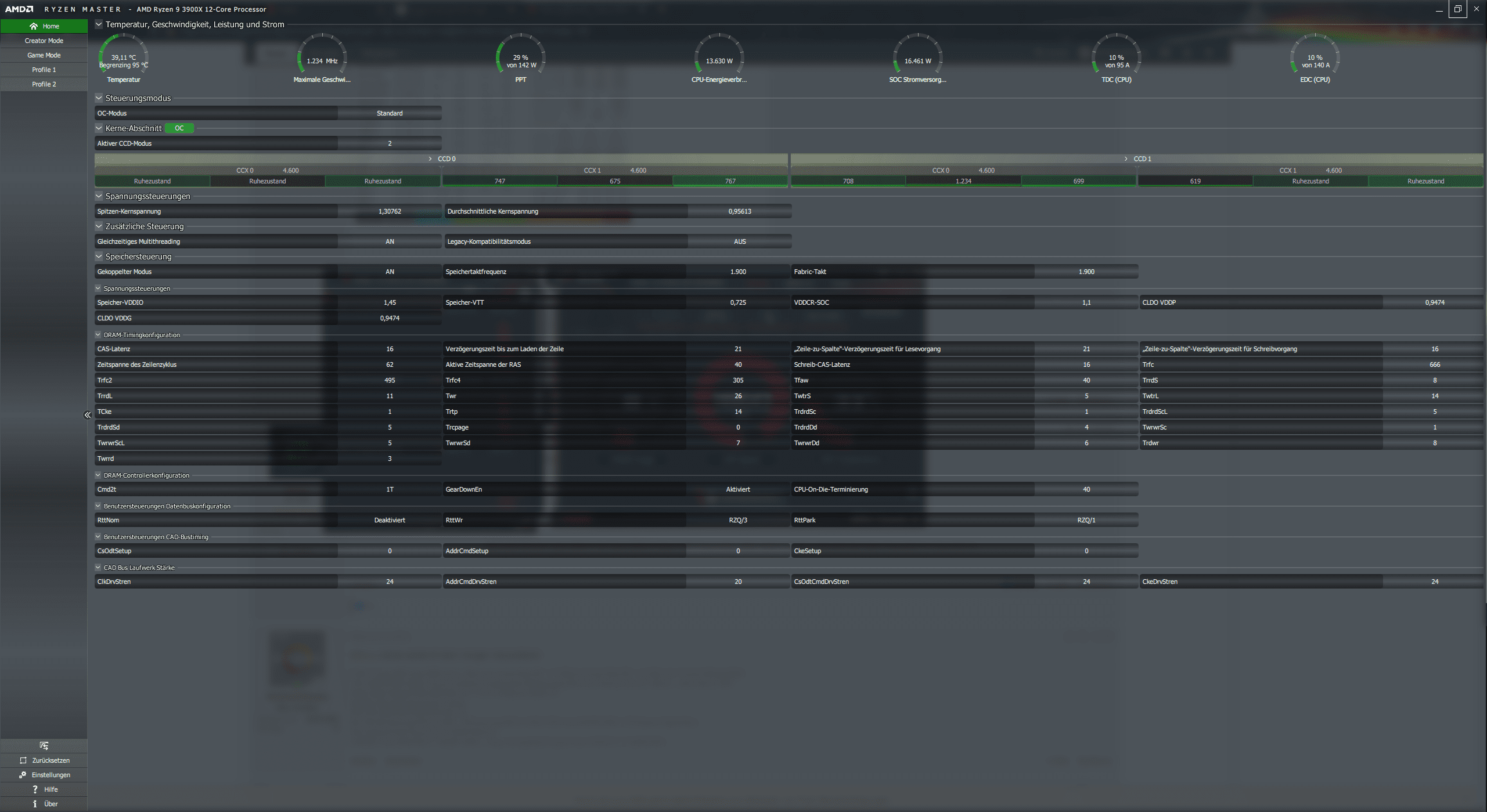The width and height of the screenshot is (1487, 812).
Task: Toggle Gleichzeitiges Multithreading AN value
Action: coord(390,241)
